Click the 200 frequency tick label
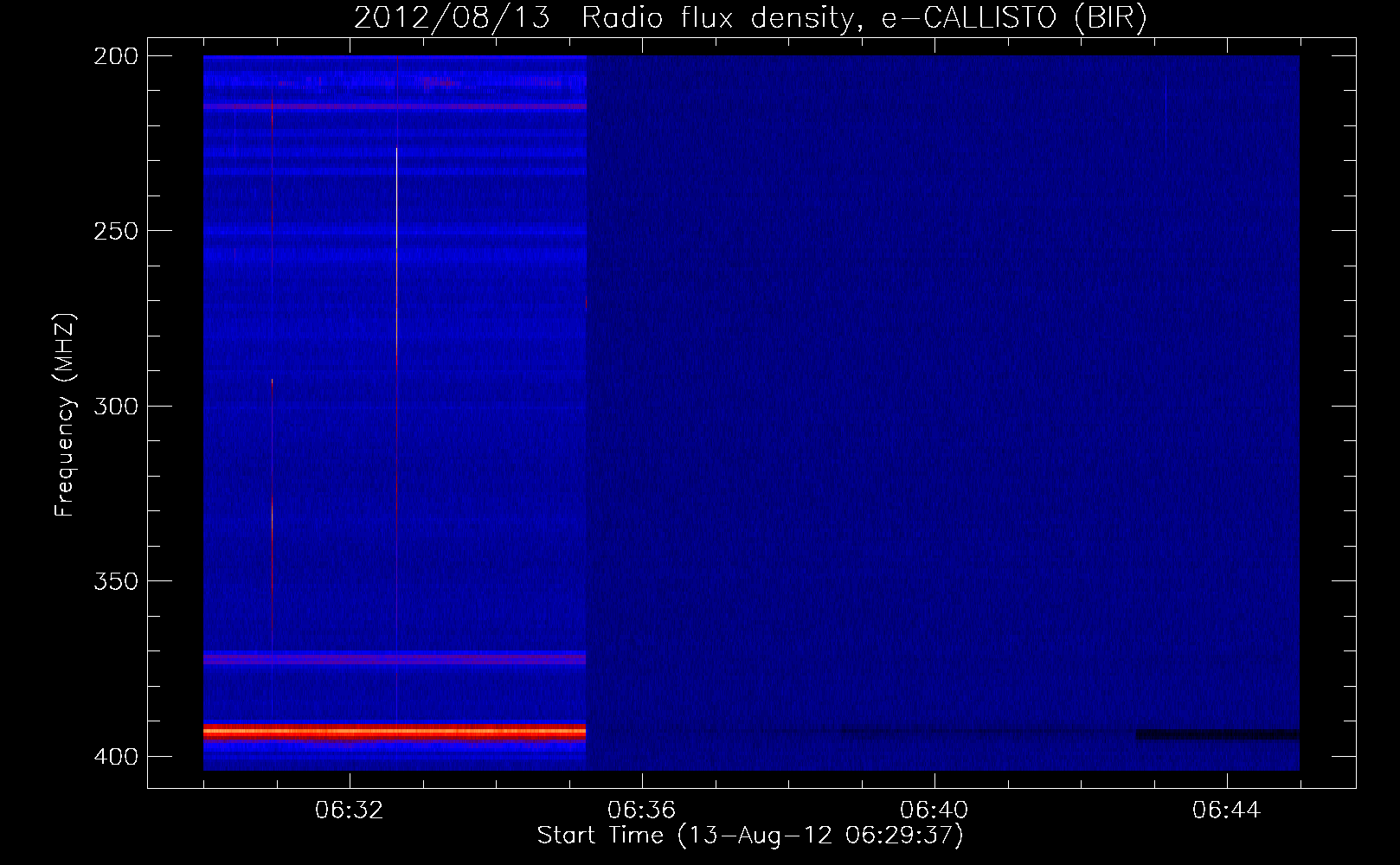 click(116, 56)
